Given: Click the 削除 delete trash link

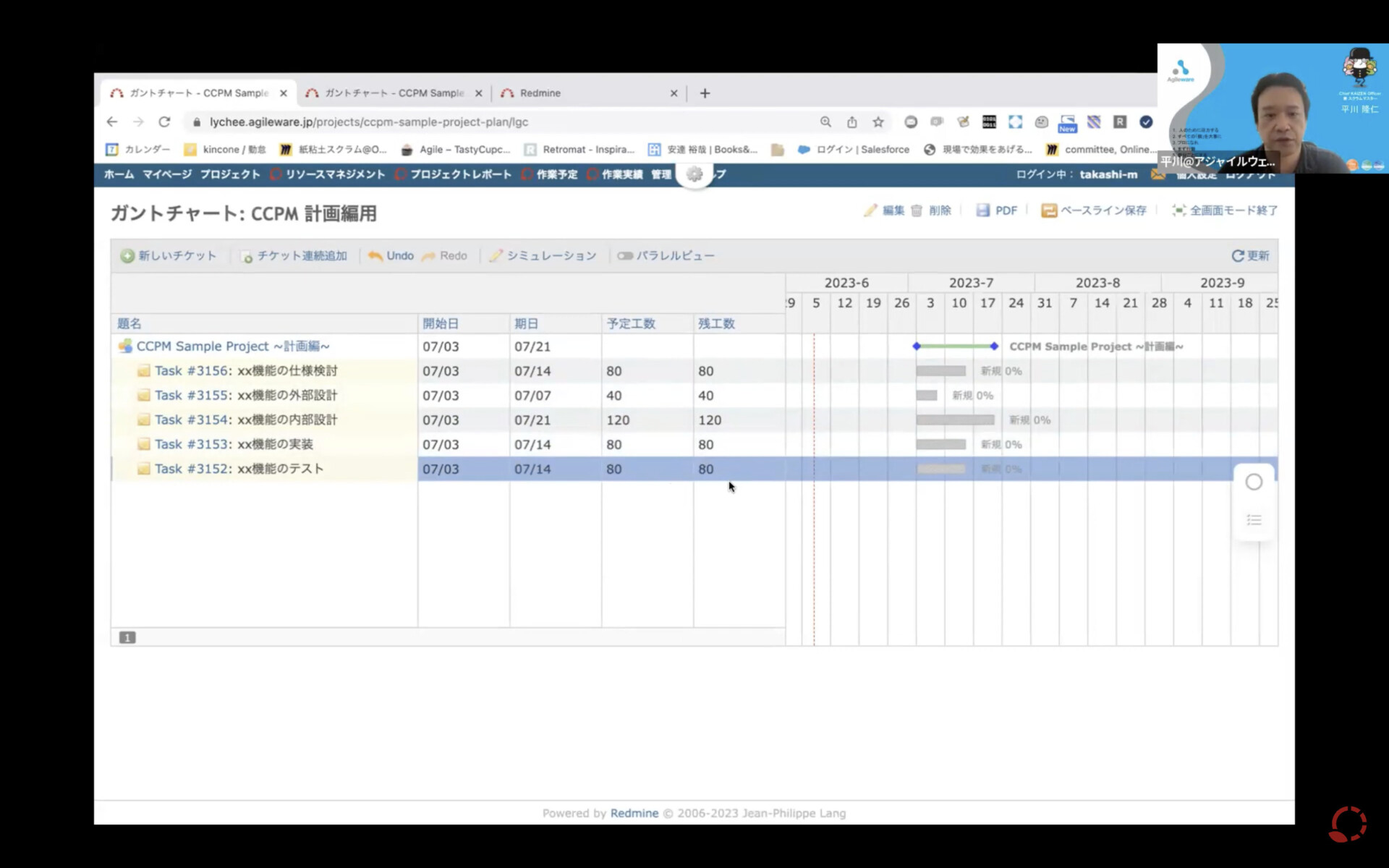Looking at the screenshot, I should tap(931, 210).
